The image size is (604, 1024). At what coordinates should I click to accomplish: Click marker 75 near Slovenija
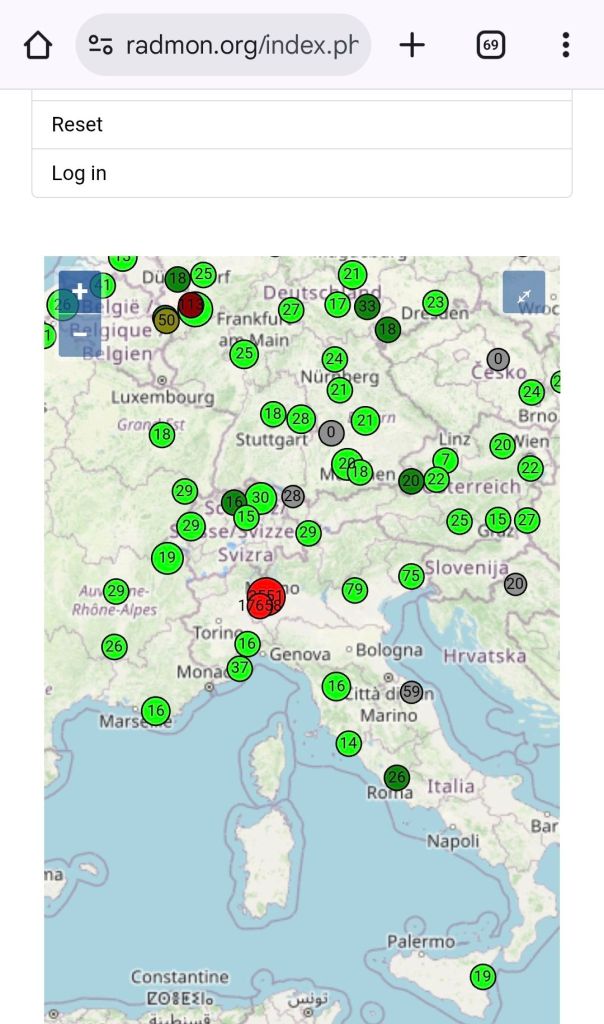pyautogui.click(x=411, y=576)
